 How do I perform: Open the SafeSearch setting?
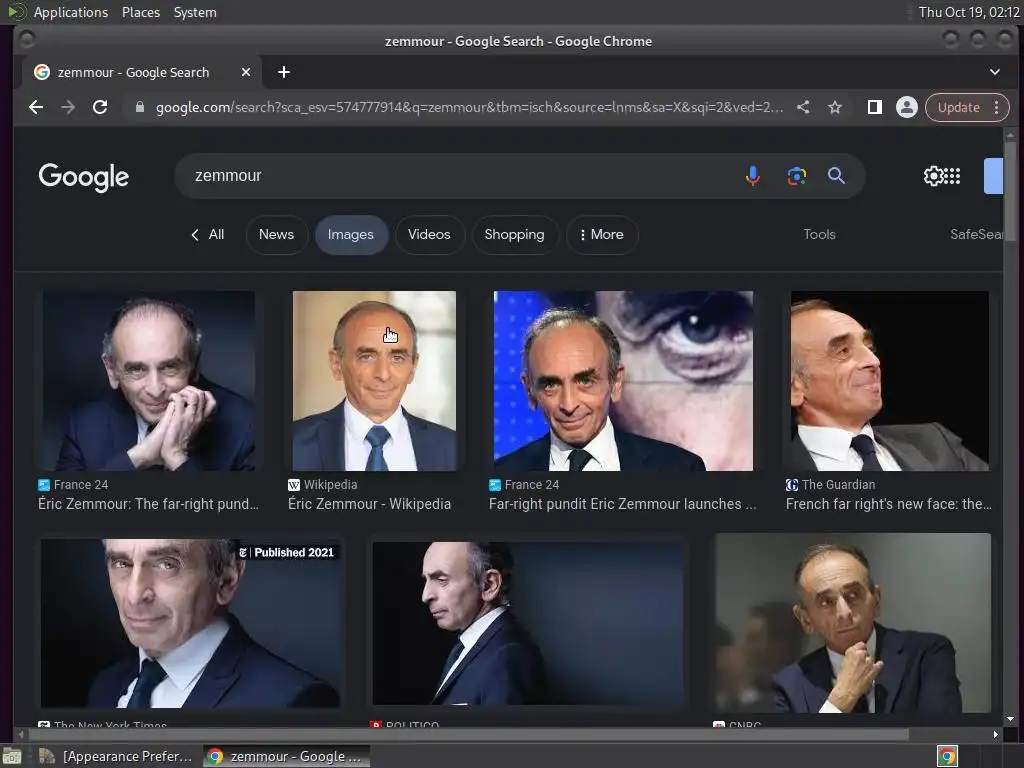point(976,234)
